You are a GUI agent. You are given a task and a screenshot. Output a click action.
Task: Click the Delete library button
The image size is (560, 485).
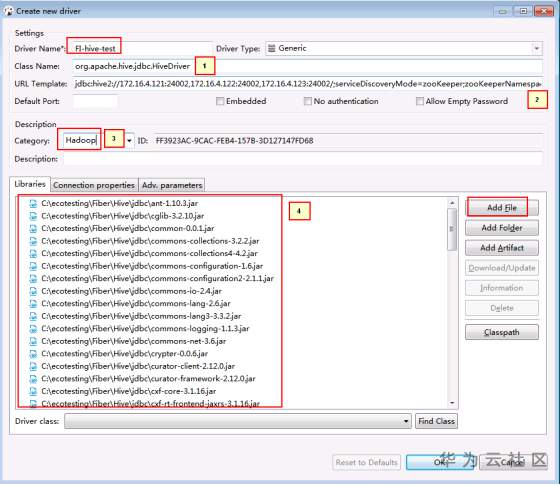point(502,308)
